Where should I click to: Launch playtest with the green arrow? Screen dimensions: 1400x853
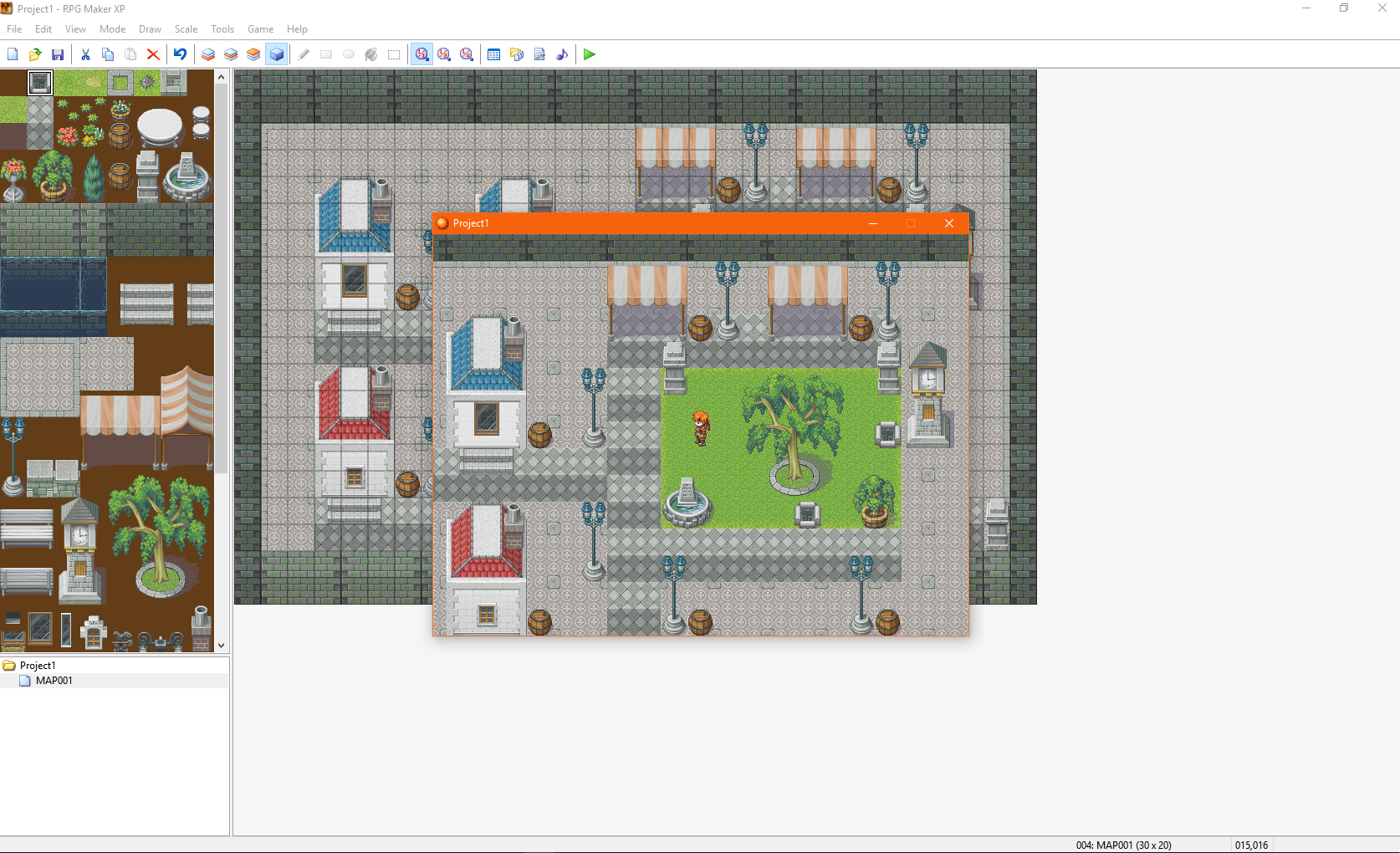(589, 54)
